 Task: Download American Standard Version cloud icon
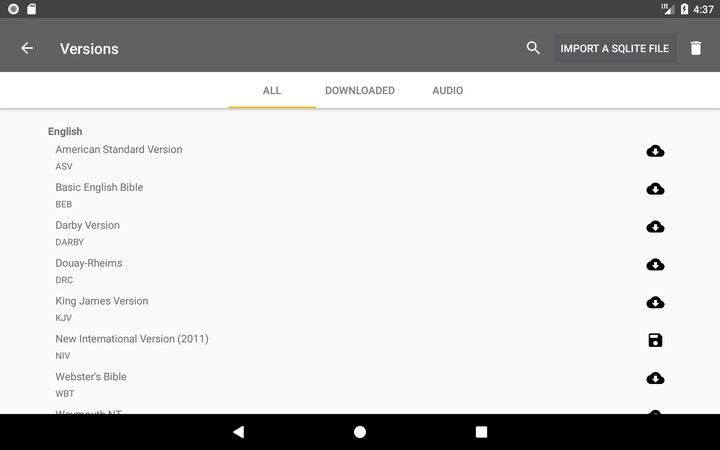point(655,151)
